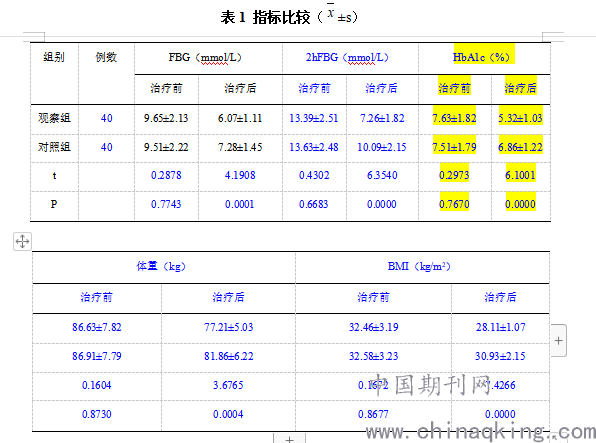Select the highlighted HbA1c (%) header cell
The image size is (596, 443).
[484, 57]
